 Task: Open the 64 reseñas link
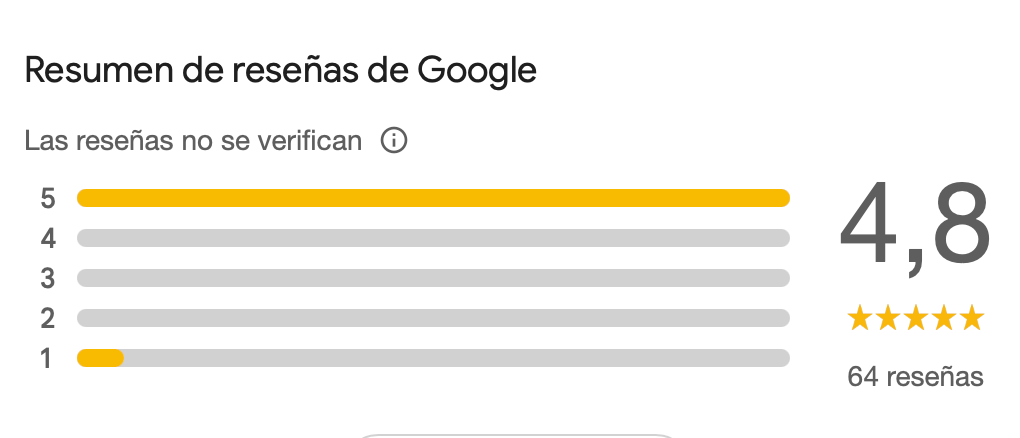point(915,377)
